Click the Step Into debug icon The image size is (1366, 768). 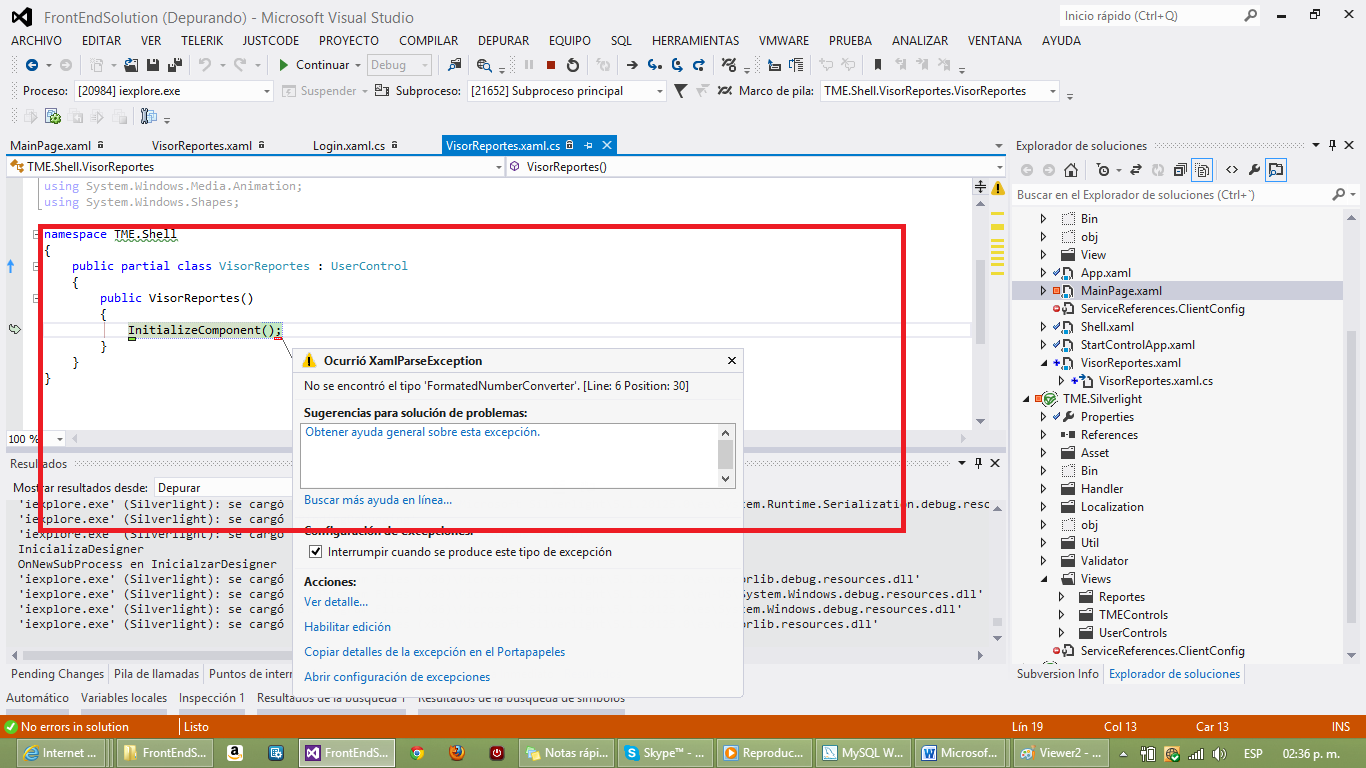654,65
